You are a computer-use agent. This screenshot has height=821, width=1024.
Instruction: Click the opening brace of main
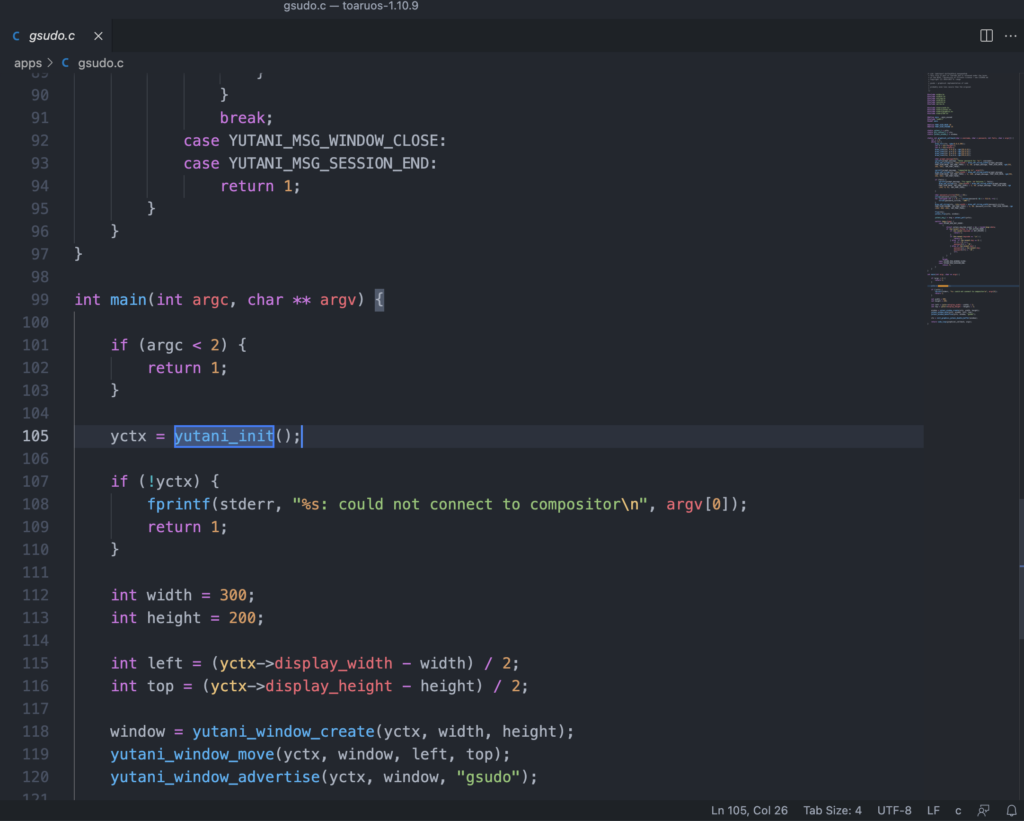379,300
